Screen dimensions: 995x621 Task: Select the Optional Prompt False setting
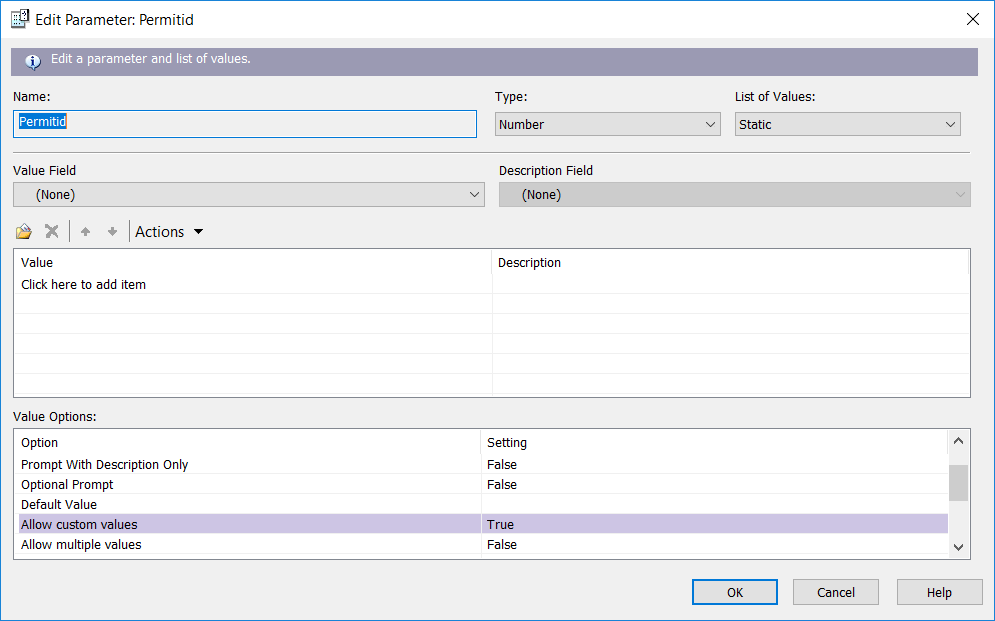coord(714,485)
